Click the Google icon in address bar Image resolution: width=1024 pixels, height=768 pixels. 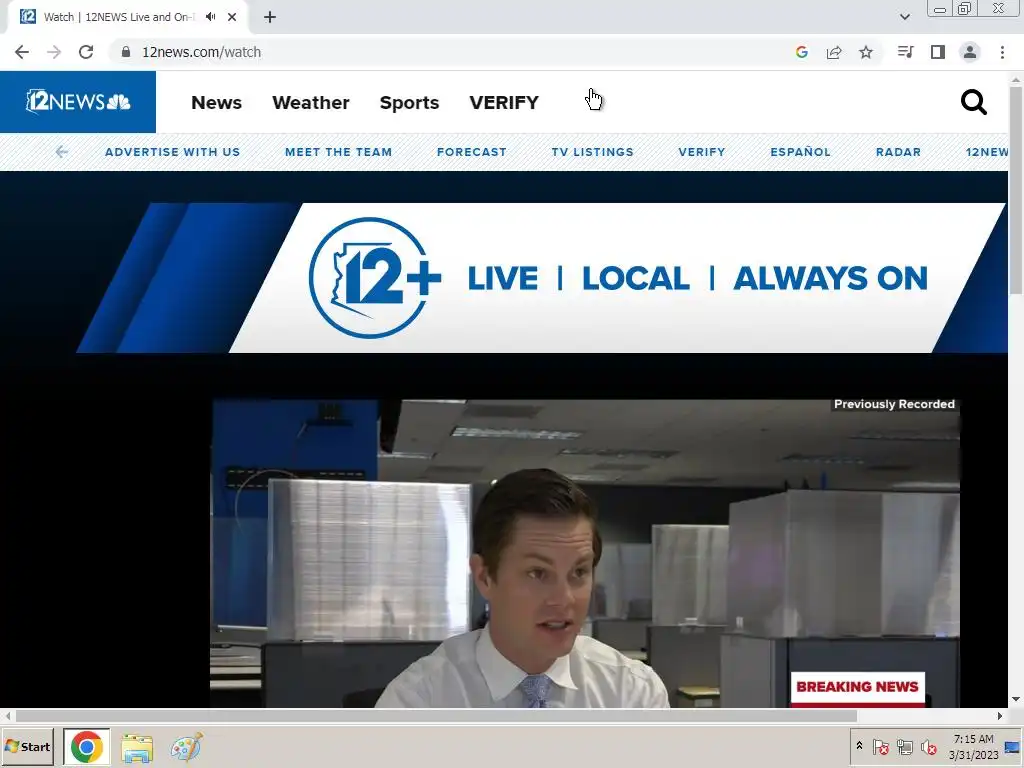point(802,52)
